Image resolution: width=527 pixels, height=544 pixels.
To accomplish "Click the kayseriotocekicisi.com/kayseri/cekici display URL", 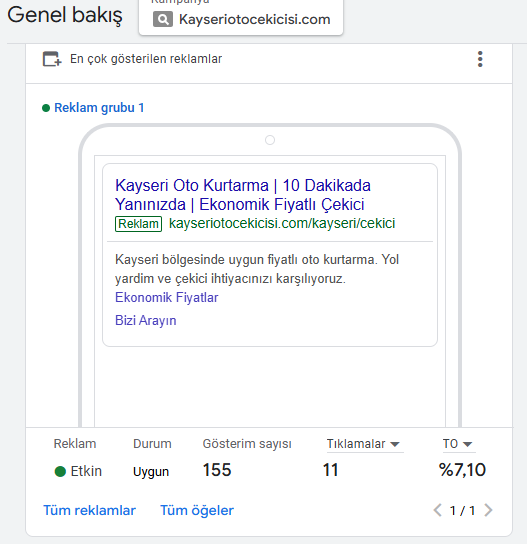I will 282,223.
